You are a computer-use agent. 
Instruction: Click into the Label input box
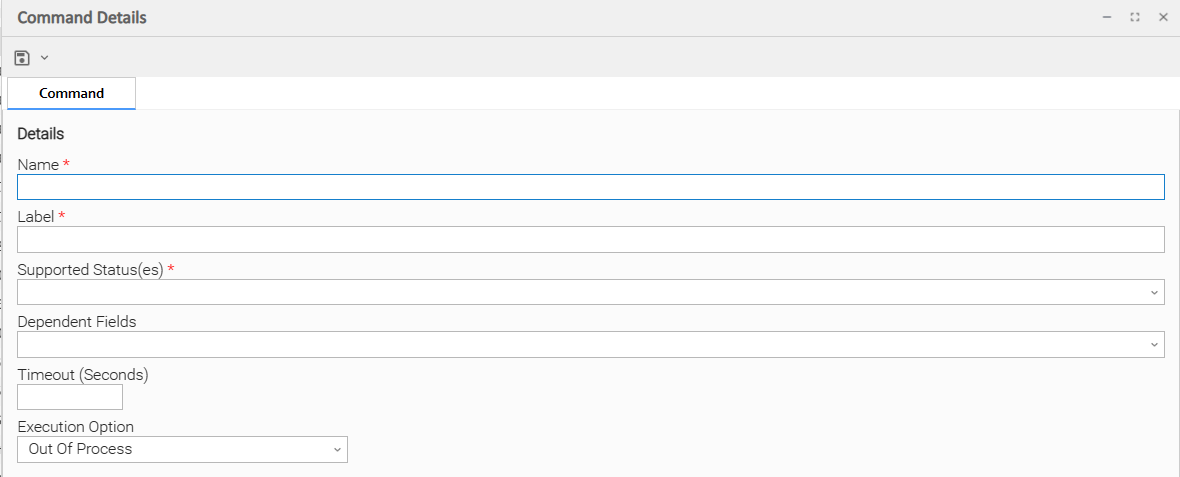(590, 239)
